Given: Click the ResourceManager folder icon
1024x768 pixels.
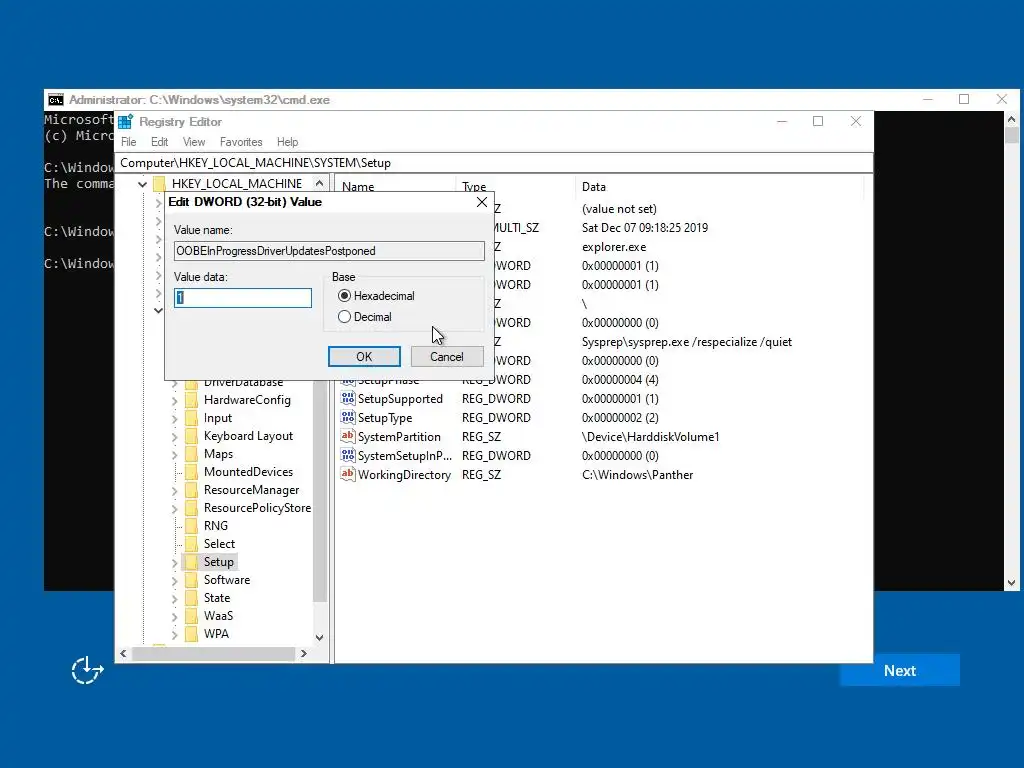Looking at the screenshot, I should point(191,490).
